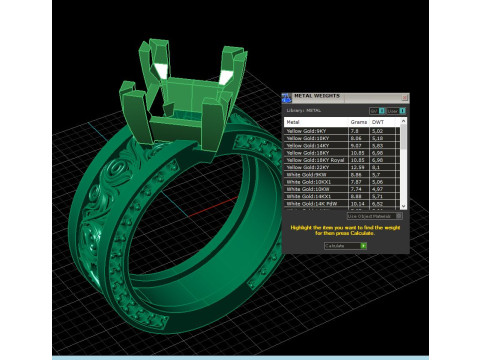Screen dimensions: 480x360
Task: Click the green Calculate arrow icon
Action: click(x=363, y=246)
